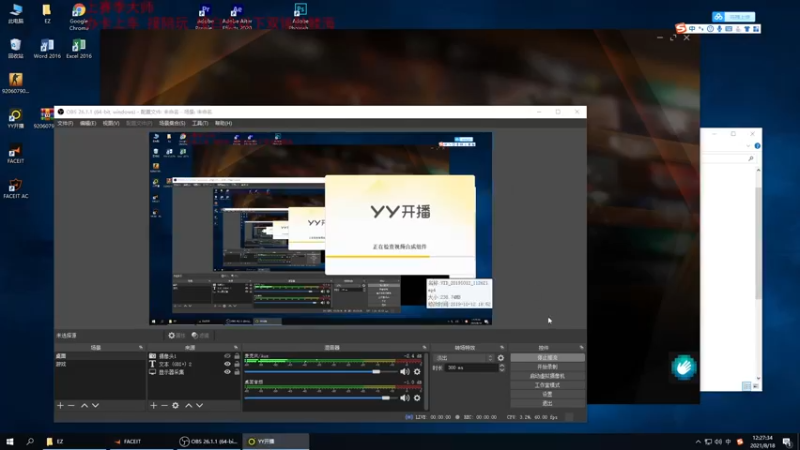Pop out the 转场特效 panel dock icon
Image resolution: width=800 pixels, height=450 pixels.
[502, 347]
